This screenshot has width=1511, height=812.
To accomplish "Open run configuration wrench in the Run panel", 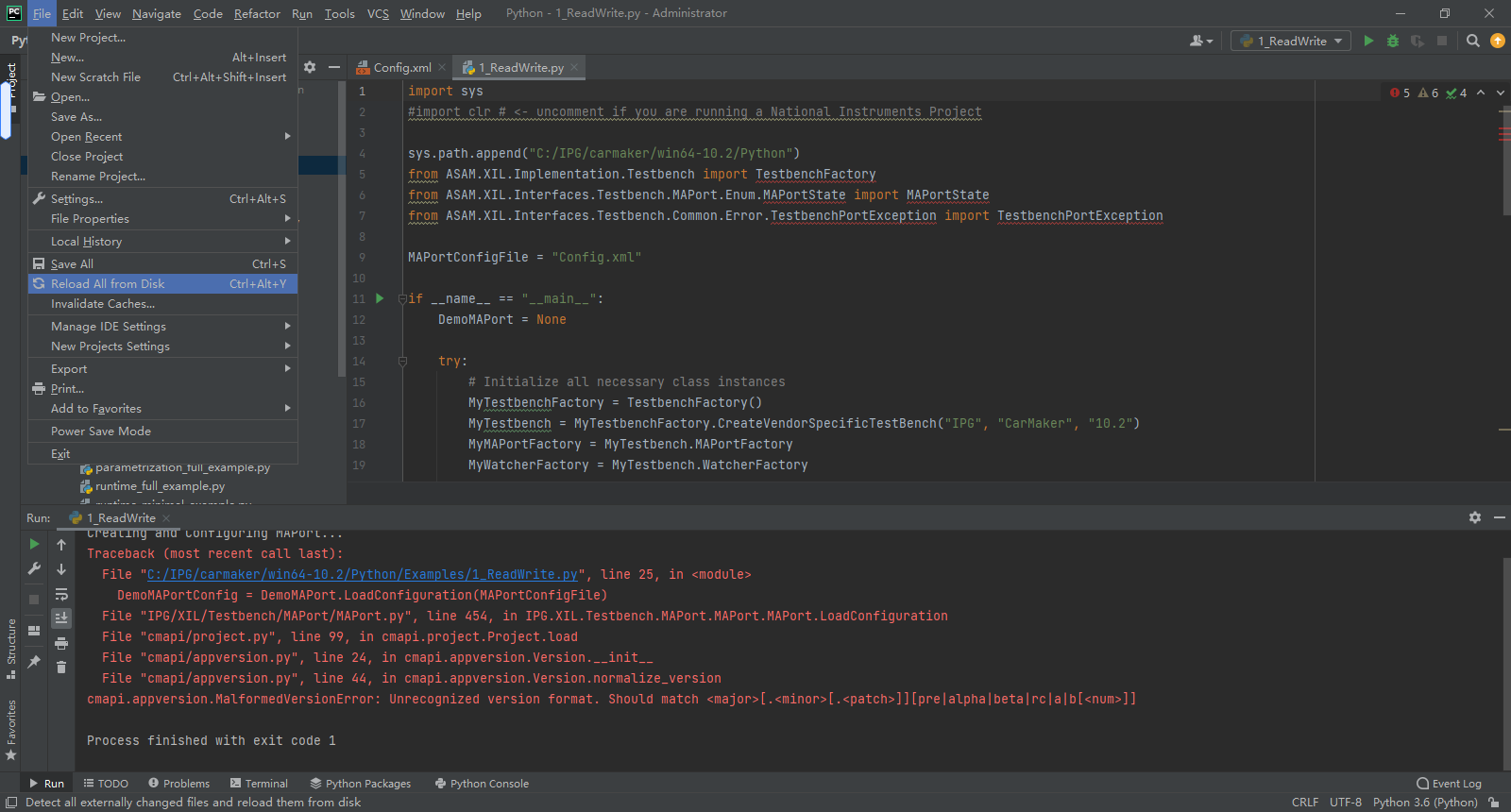I will coord(34,568).
